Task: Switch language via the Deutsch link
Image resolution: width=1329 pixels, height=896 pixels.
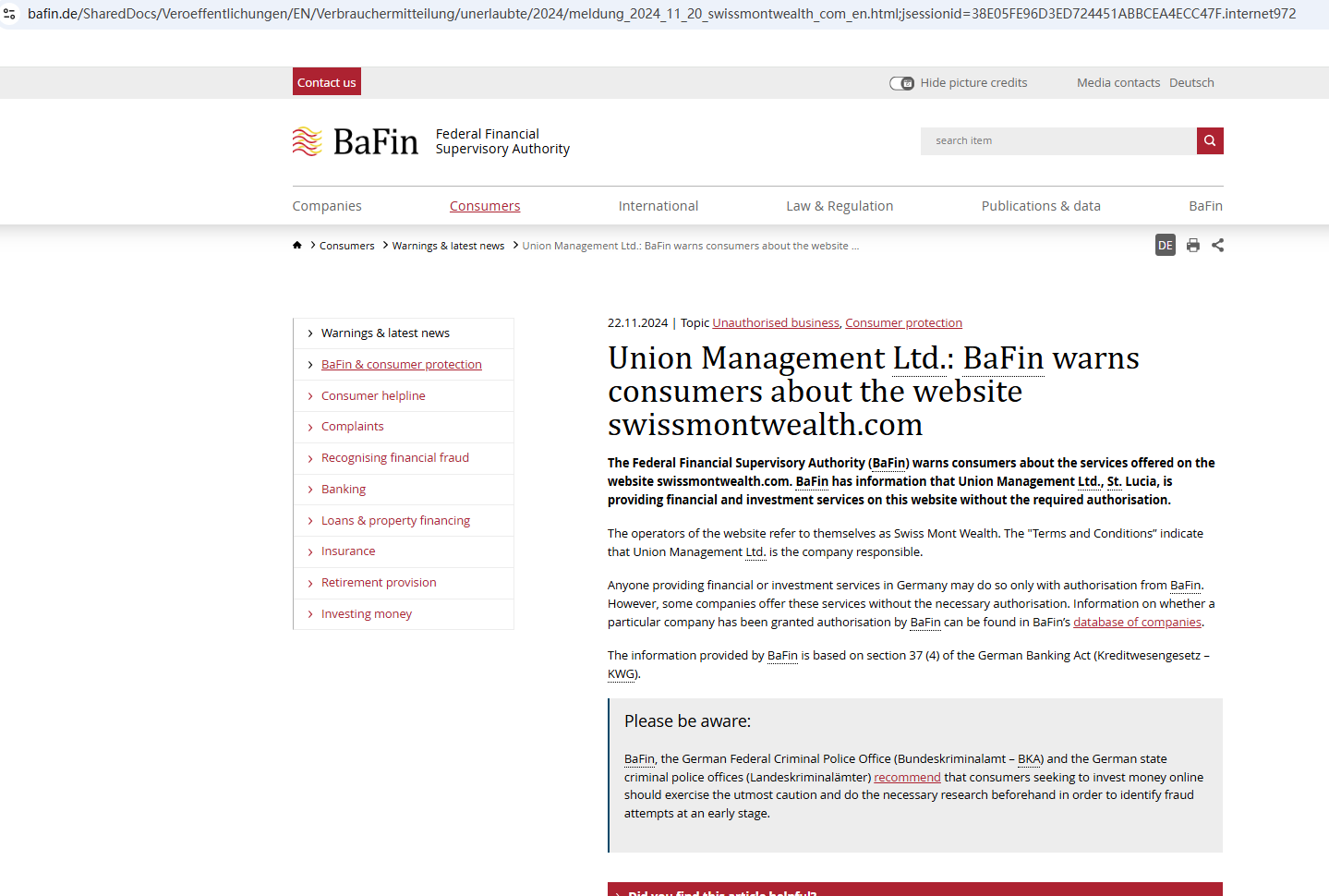Action: pyautogui.click(x=1191, y=82)
